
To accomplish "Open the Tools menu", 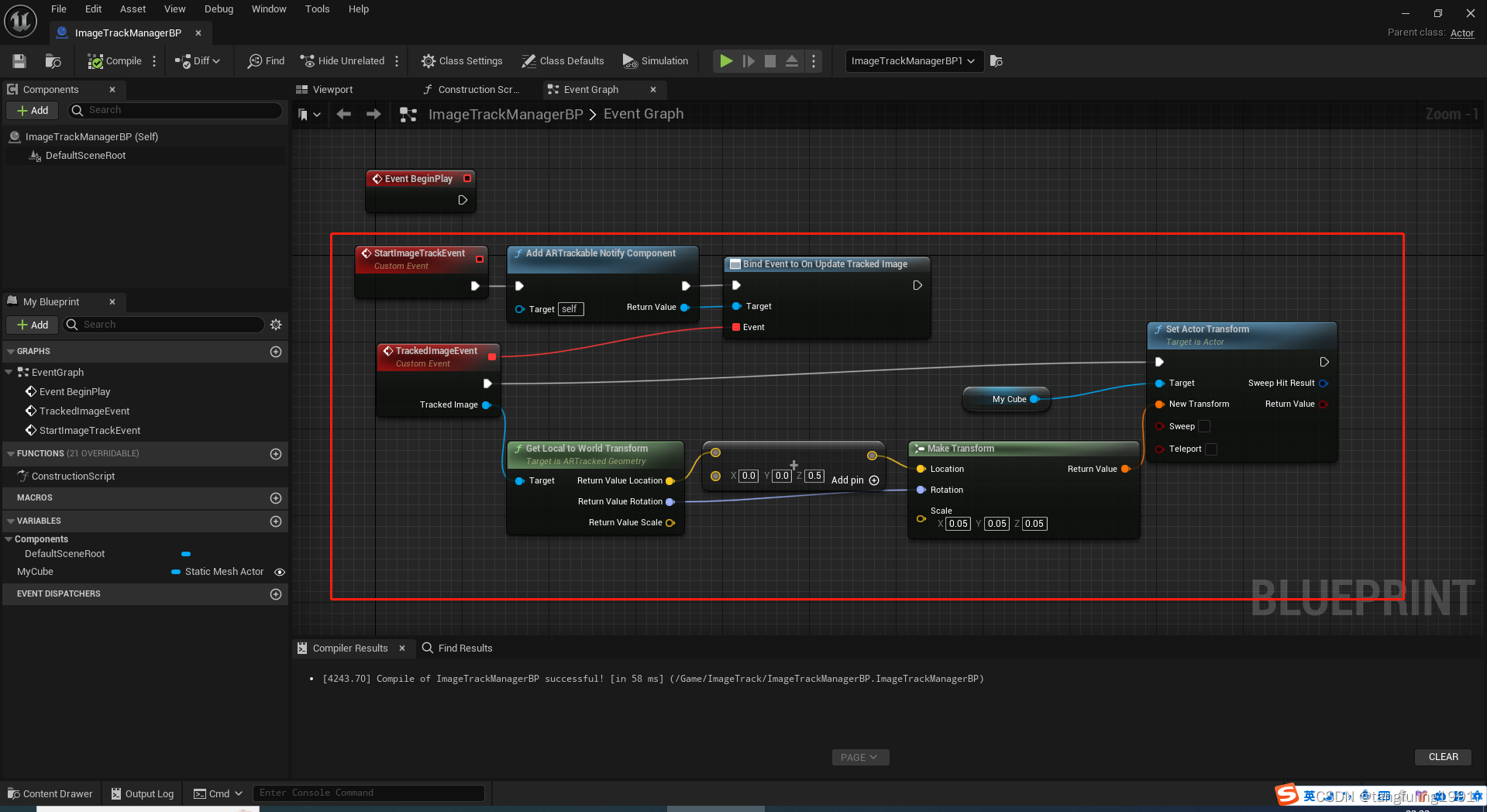I will (317, 9).
